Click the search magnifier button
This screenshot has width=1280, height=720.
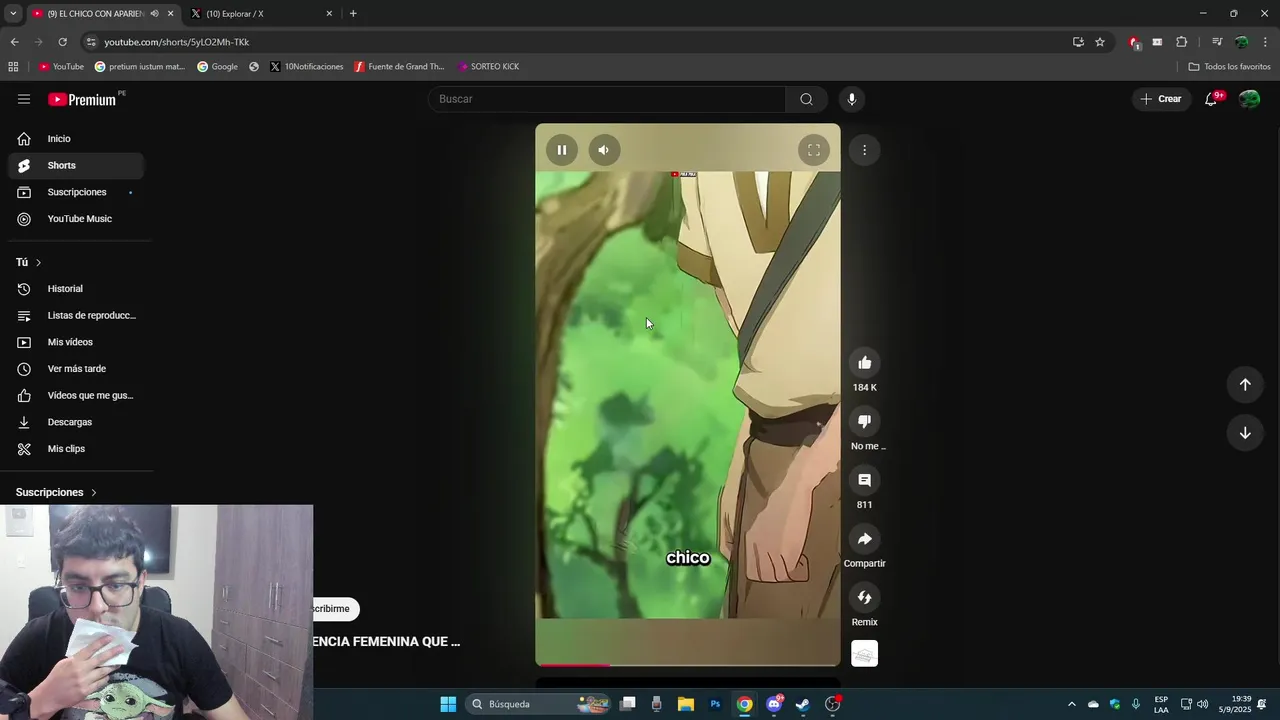(806, 99)
